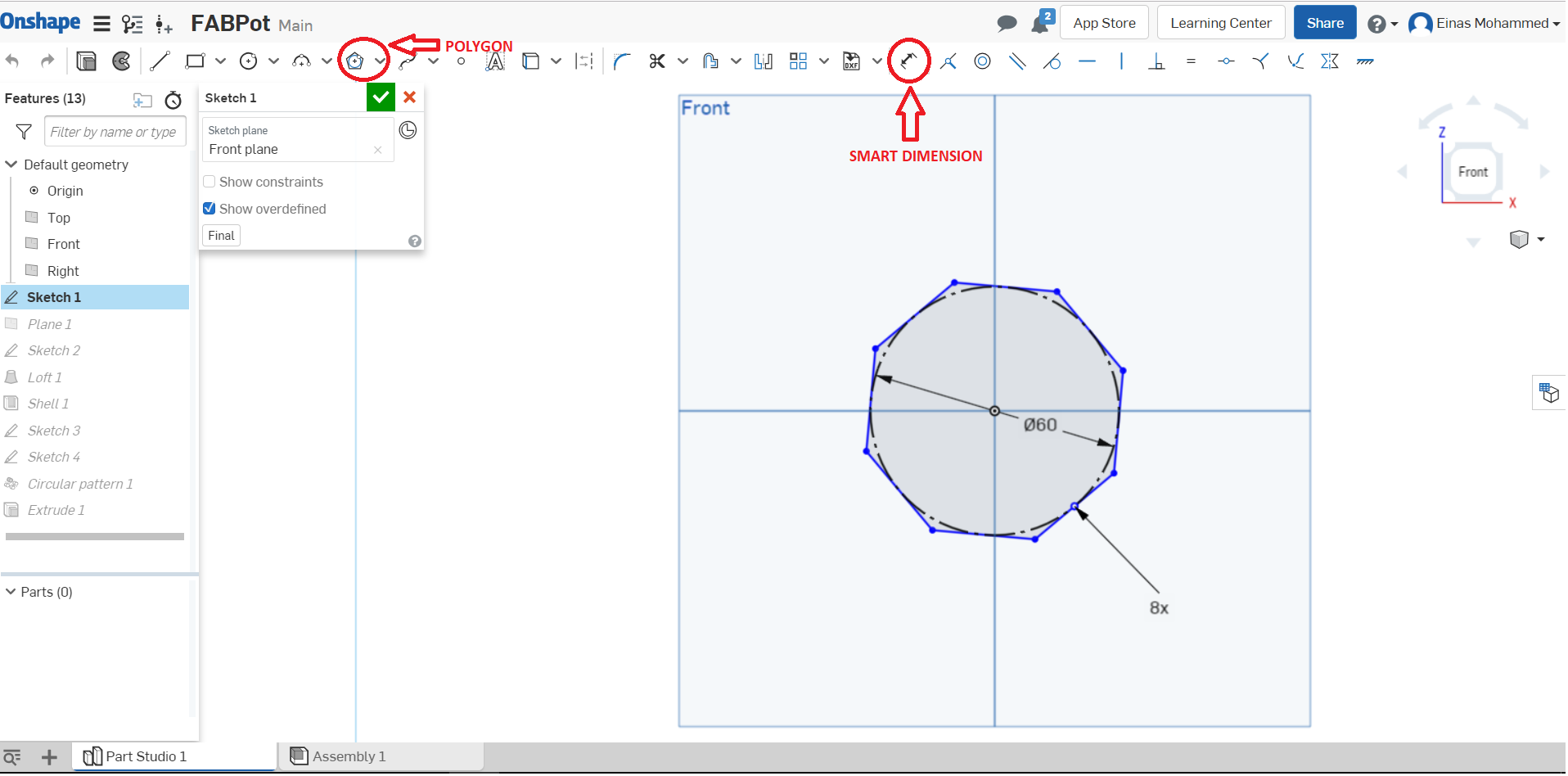Toggle the rollback timer icon in Features
Screen dimensions: 1568x776
(173, 100)
